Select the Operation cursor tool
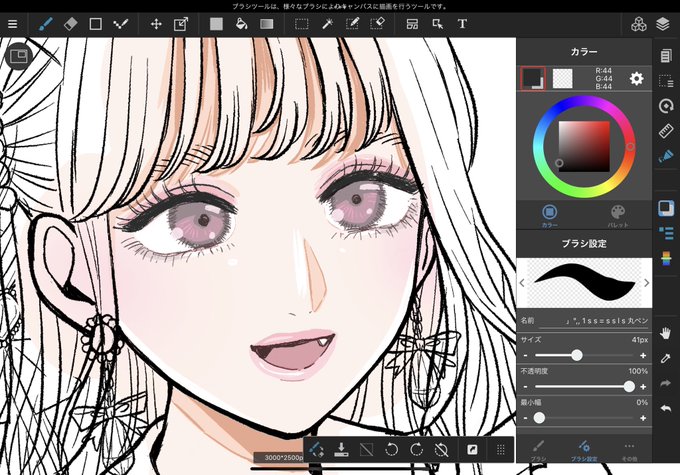 (438, 24)
